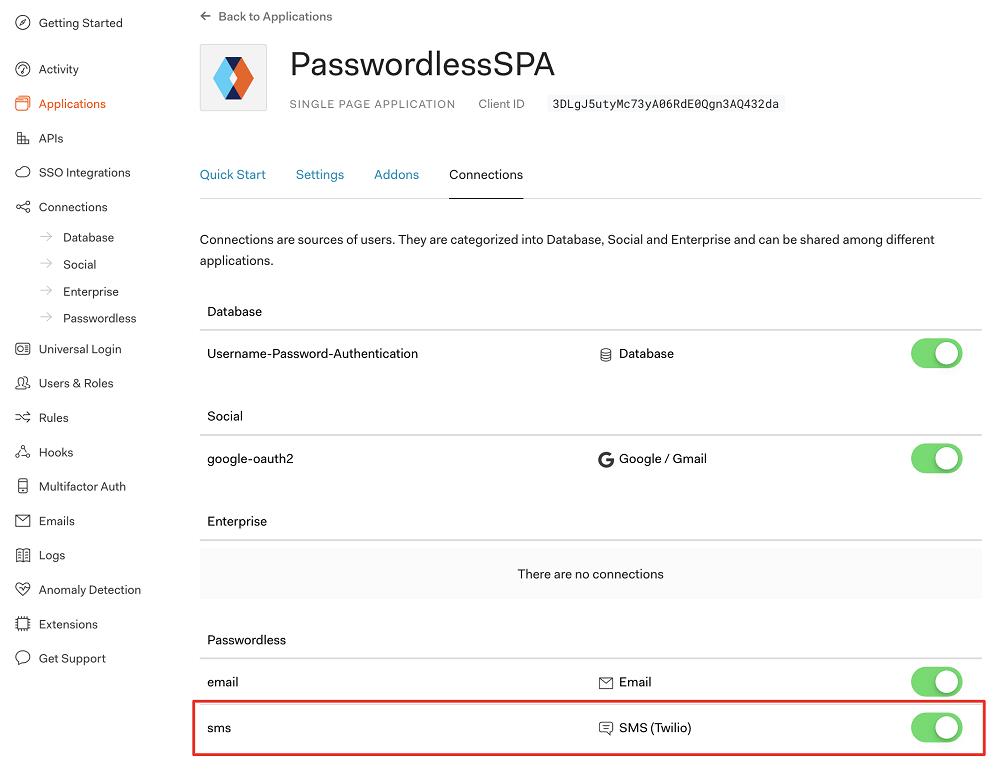Click the Anomaly Detection heart icon
This screenshot has width=1000, height=770.
(22, 589)
